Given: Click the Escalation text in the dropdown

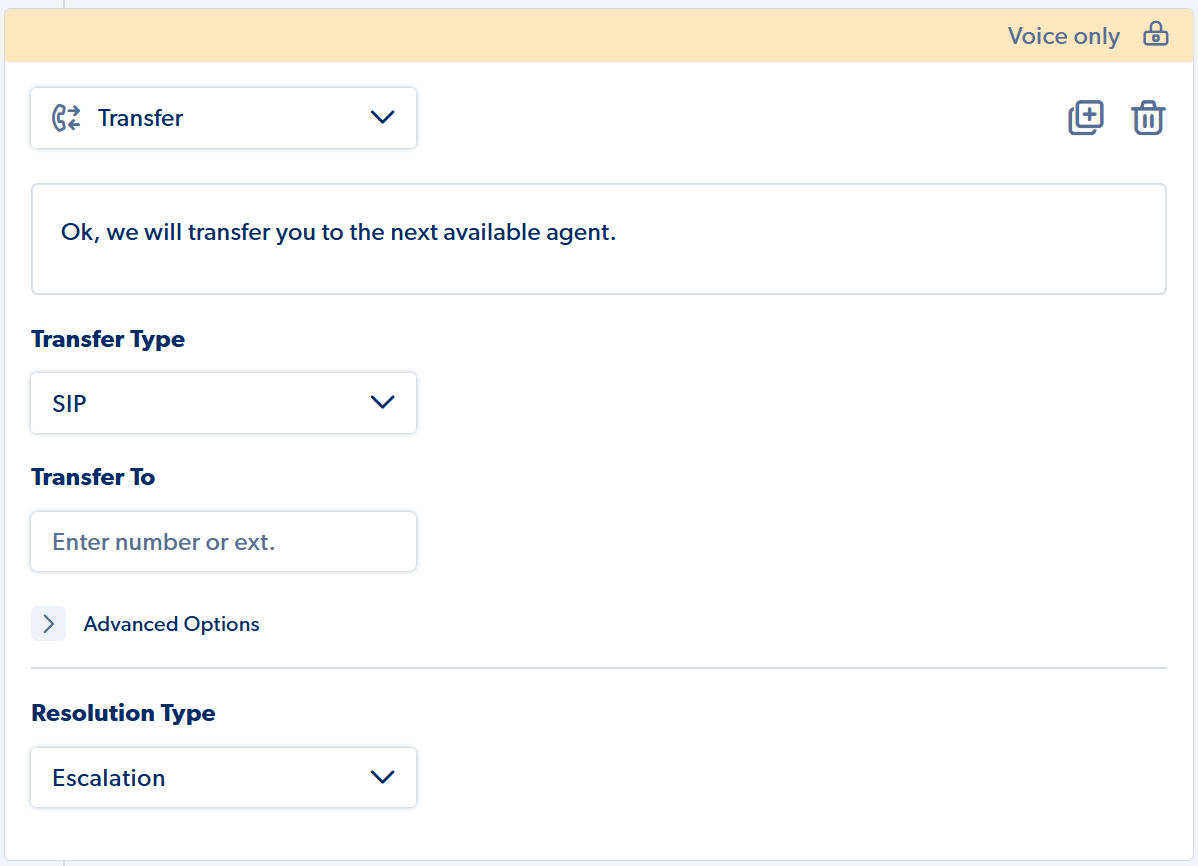Looking at the screenshot, I should click(x=108, y=777).
